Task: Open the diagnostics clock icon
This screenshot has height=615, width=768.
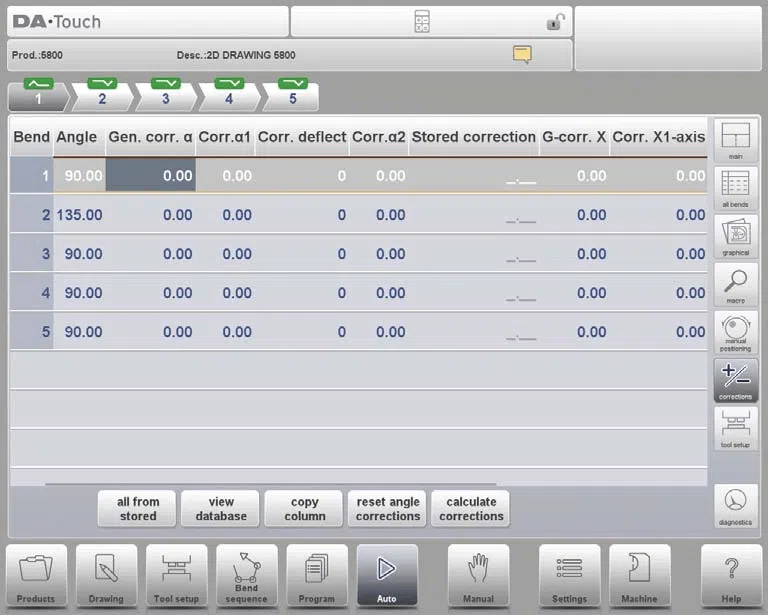Action: pos(735,506)
